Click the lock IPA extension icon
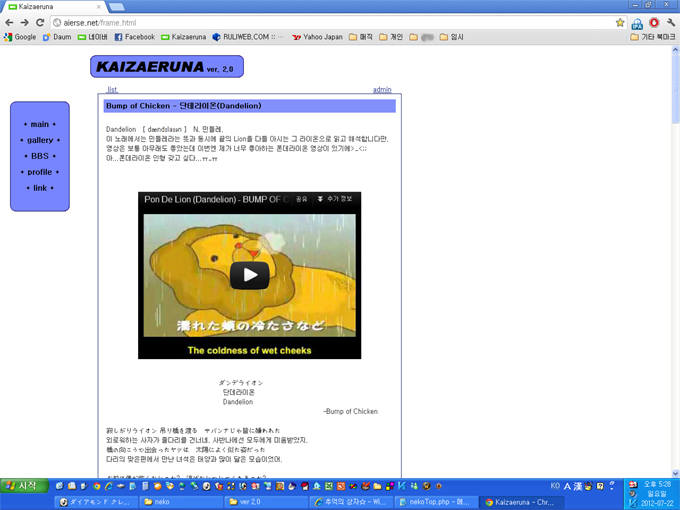Viewport: 680px width, 510px height. [637, 23]
